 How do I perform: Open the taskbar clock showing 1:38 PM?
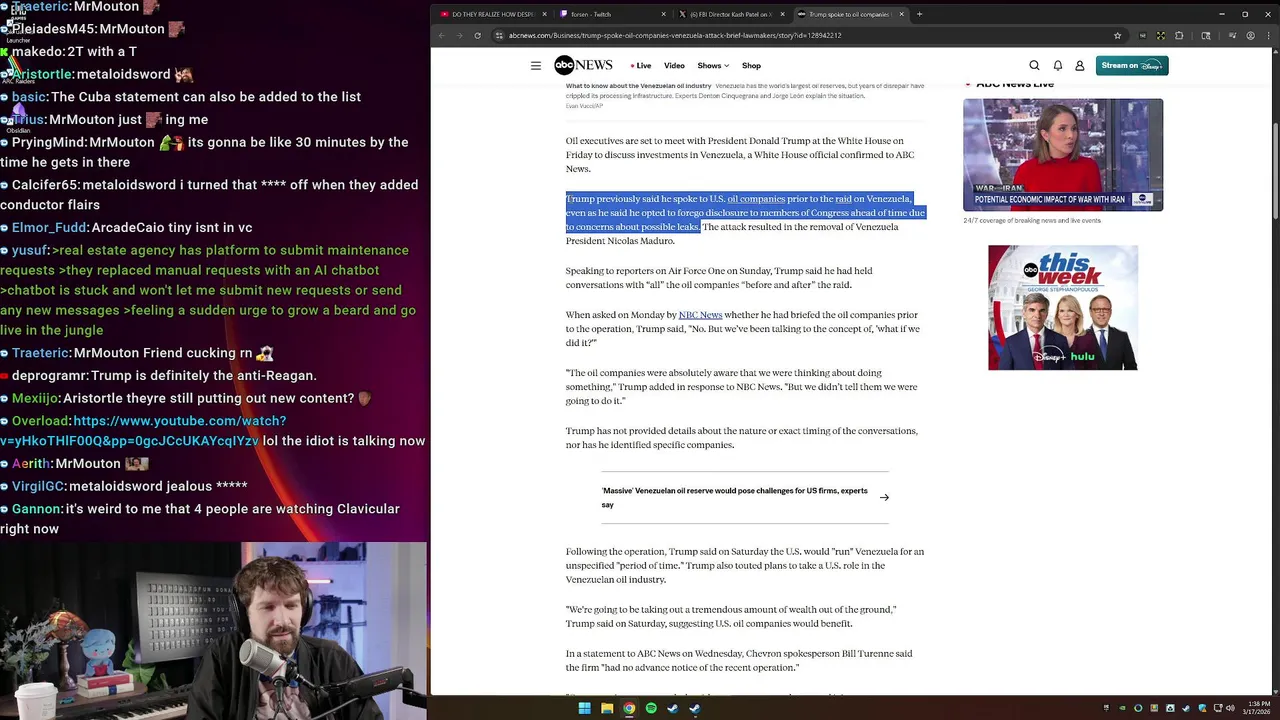tap(1255, 708)
